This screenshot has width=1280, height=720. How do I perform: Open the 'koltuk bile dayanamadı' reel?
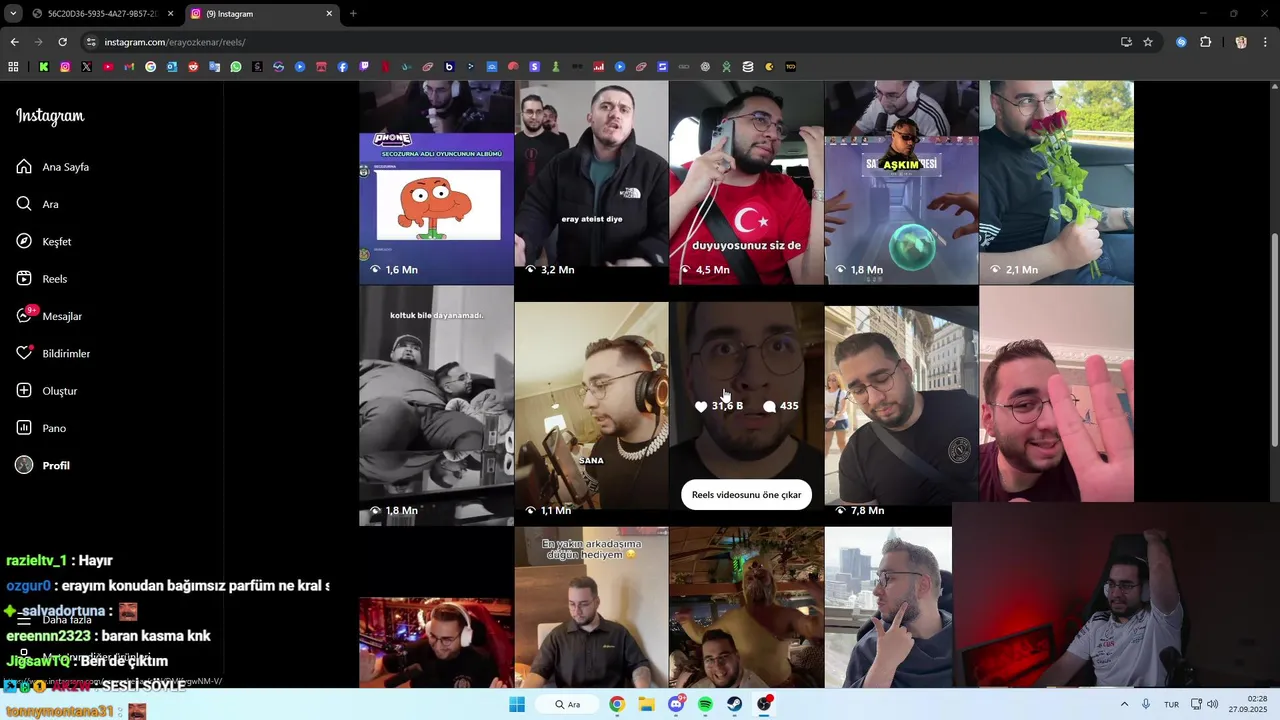436,406
